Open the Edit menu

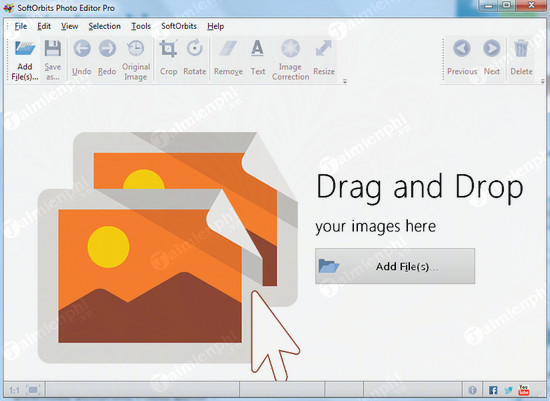(x=44, y=26)
